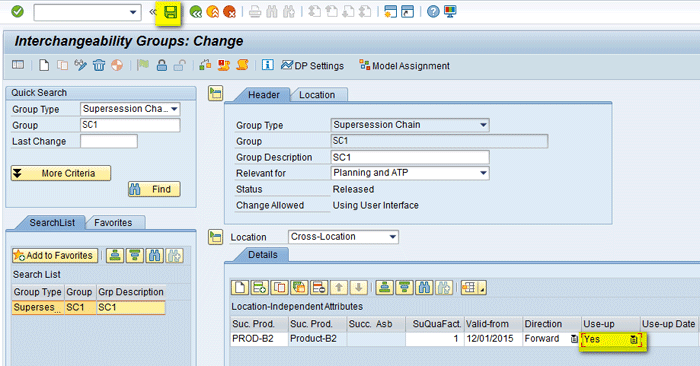Open the Use-up Yes value list
This screenshot has height=366, width=700.
pyautogui.click(x=633, y=340)
